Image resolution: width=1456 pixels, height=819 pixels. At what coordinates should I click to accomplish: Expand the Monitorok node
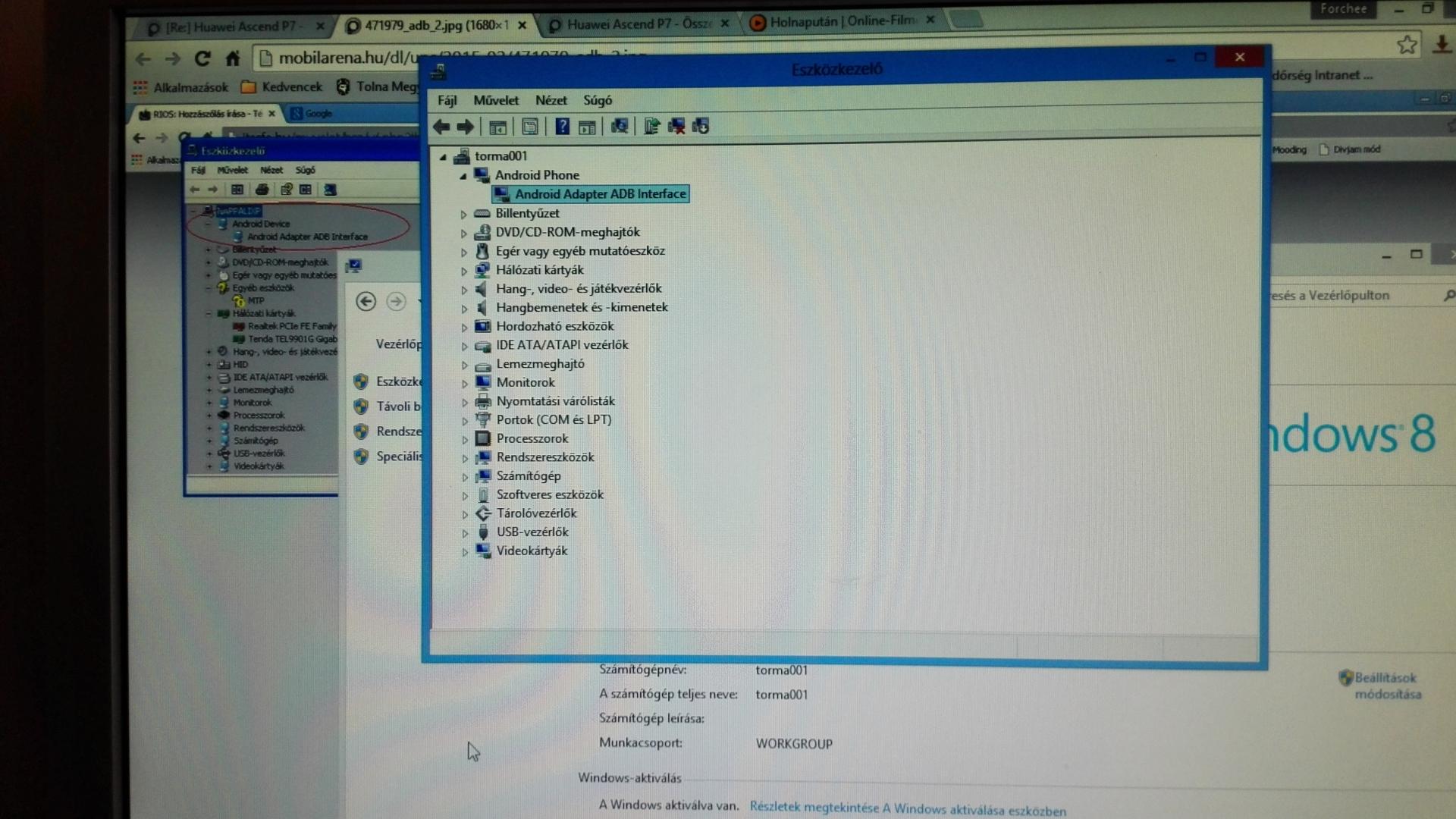[465, 384]
